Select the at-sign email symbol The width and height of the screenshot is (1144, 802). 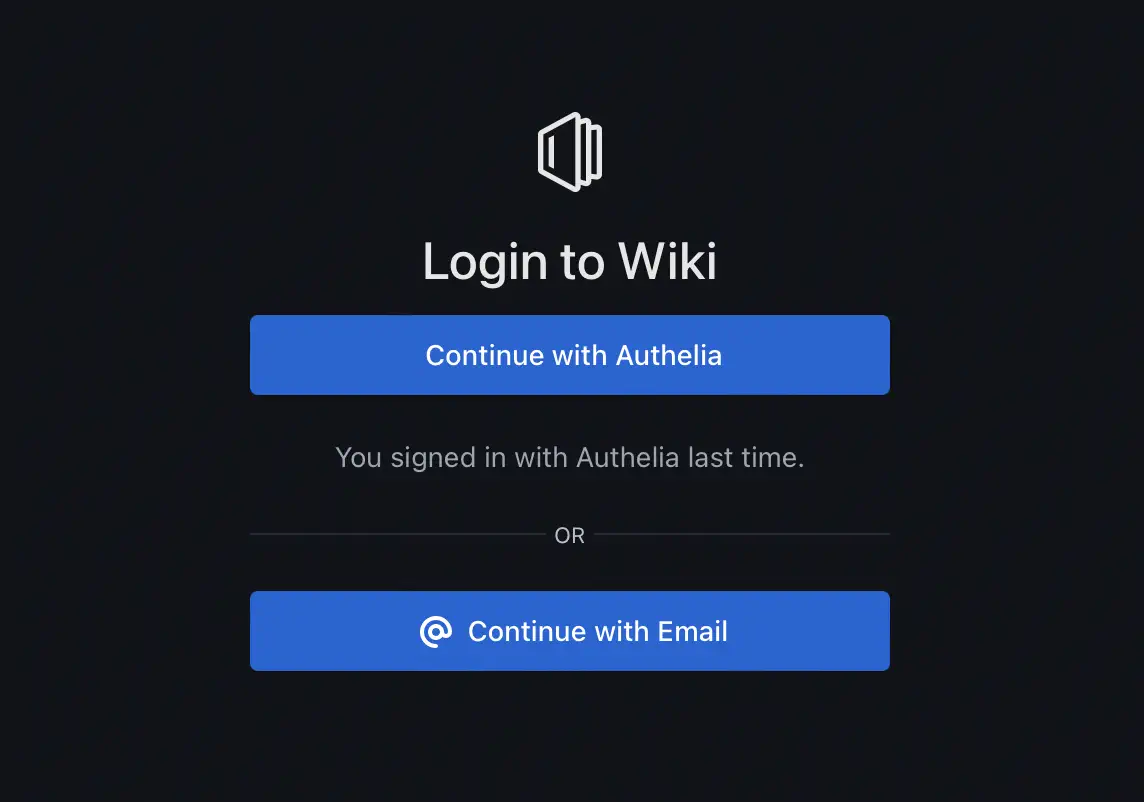click(x=436, y=632)
